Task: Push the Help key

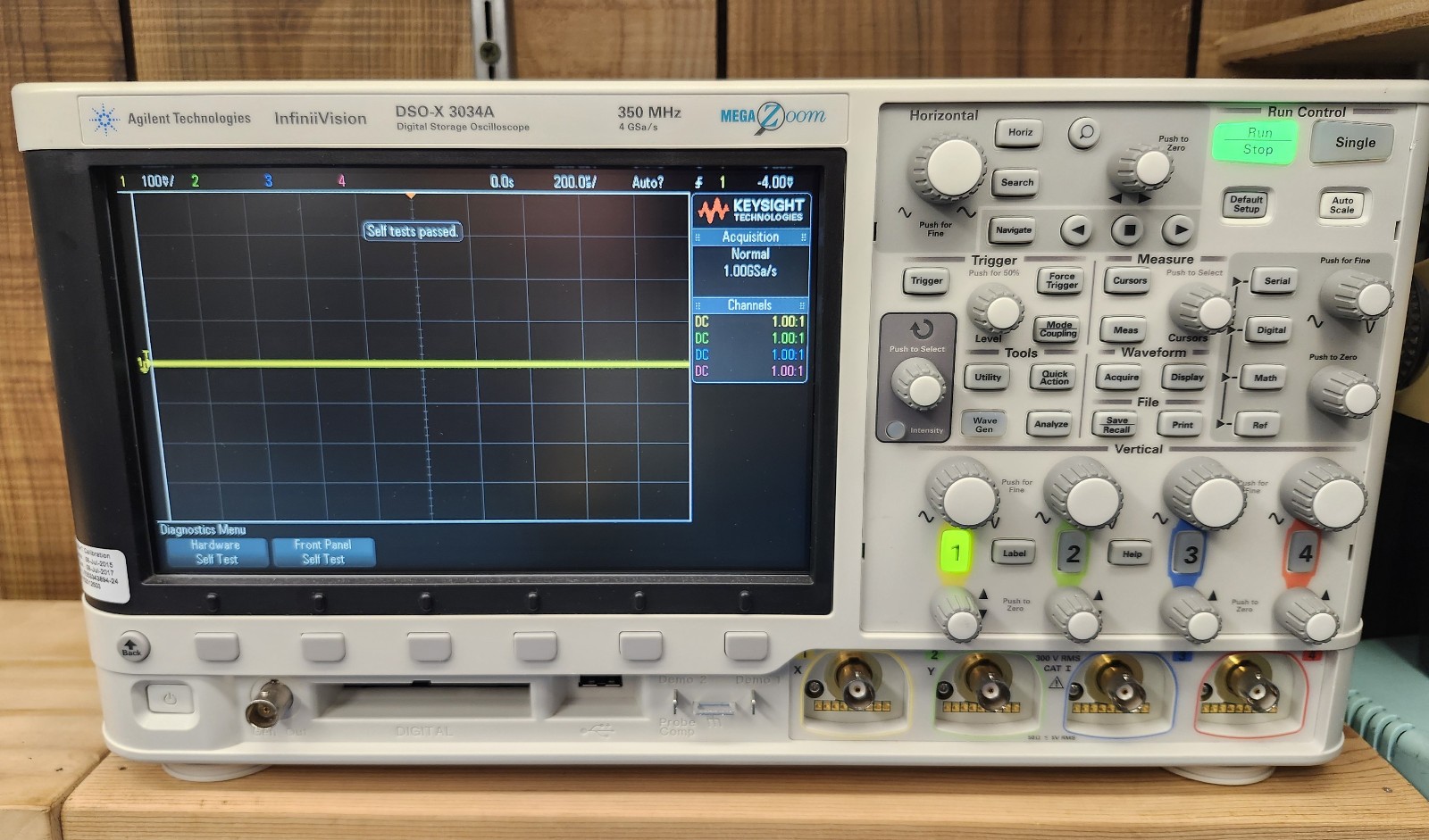Action: click(1131, 554)
